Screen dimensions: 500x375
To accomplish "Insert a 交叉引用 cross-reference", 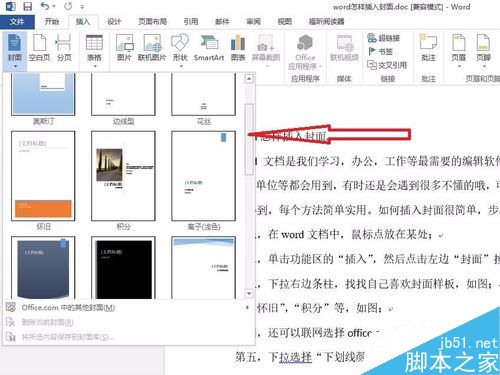I will (x=387, y=65).
